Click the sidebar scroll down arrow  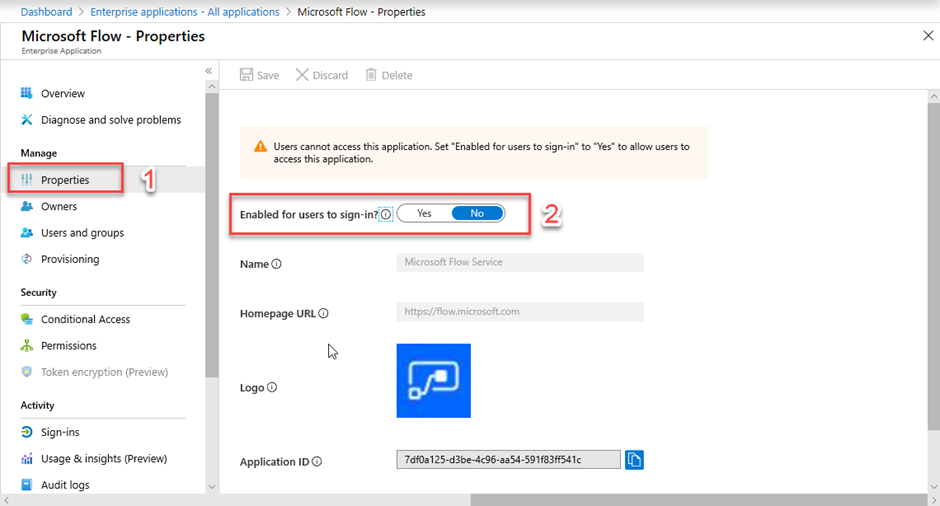(x=212, y=487)
